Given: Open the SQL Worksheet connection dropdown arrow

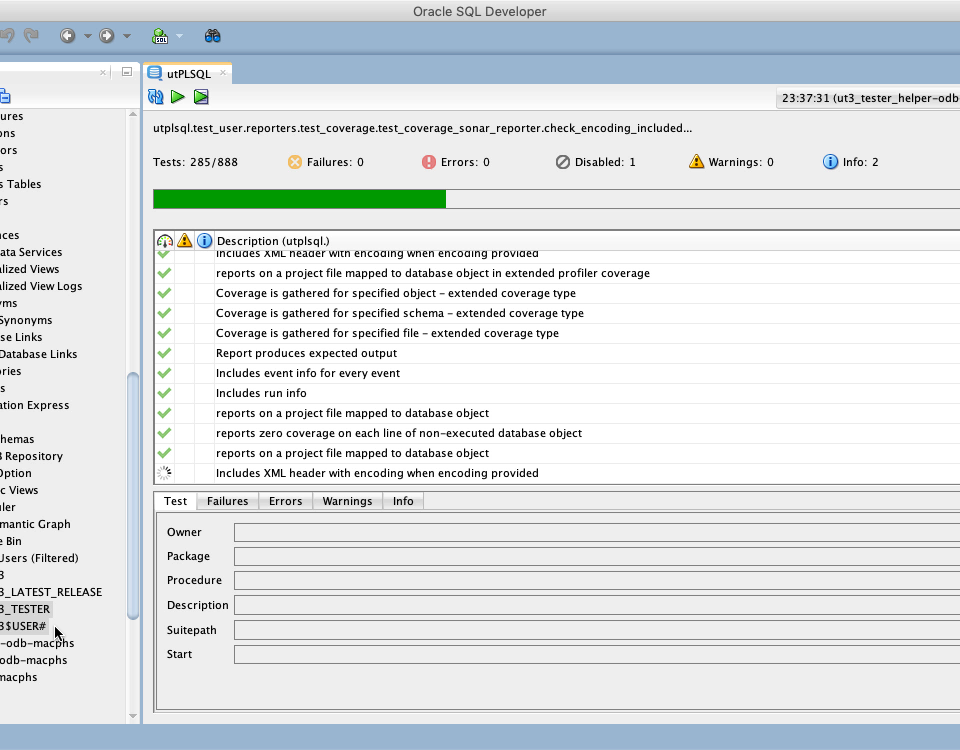Looking at the screenshot, I should click(179, 36).
